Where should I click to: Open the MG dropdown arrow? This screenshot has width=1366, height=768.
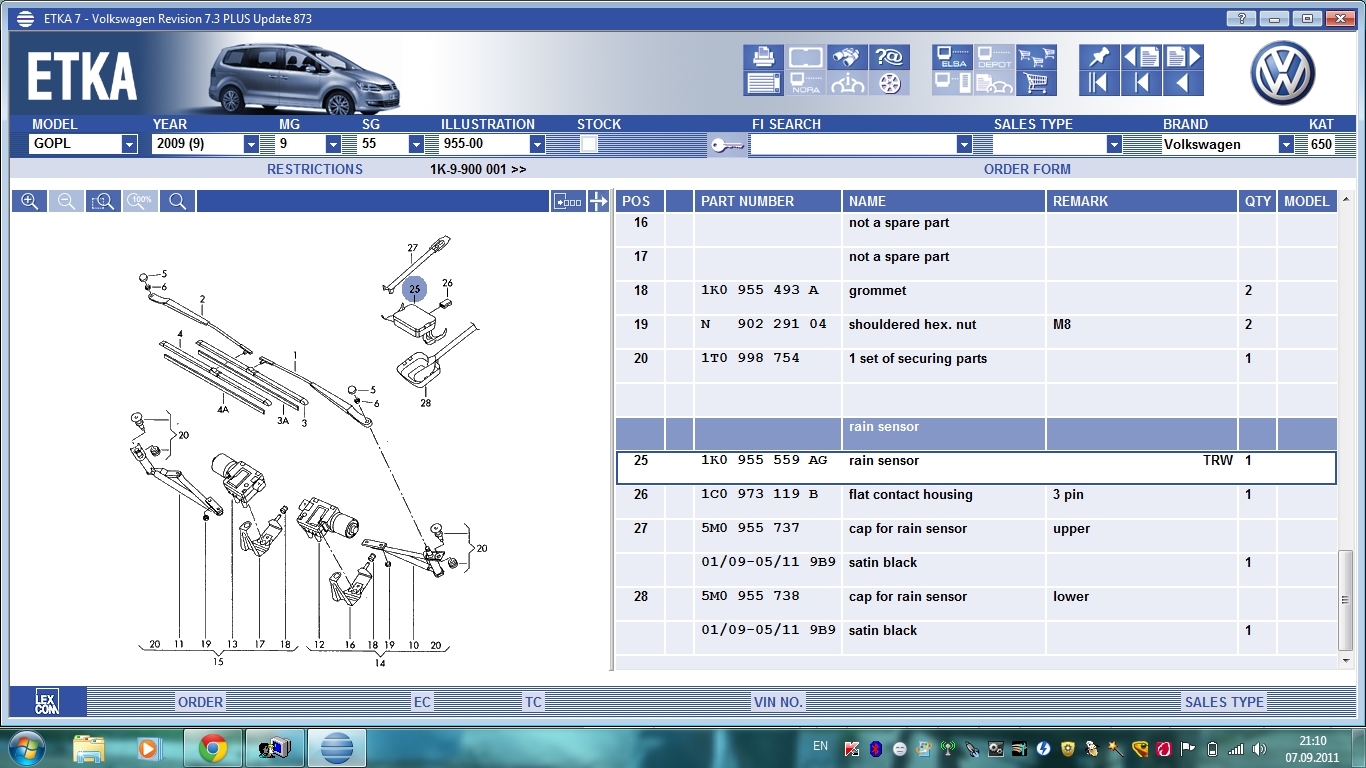(x=334, y=144)
